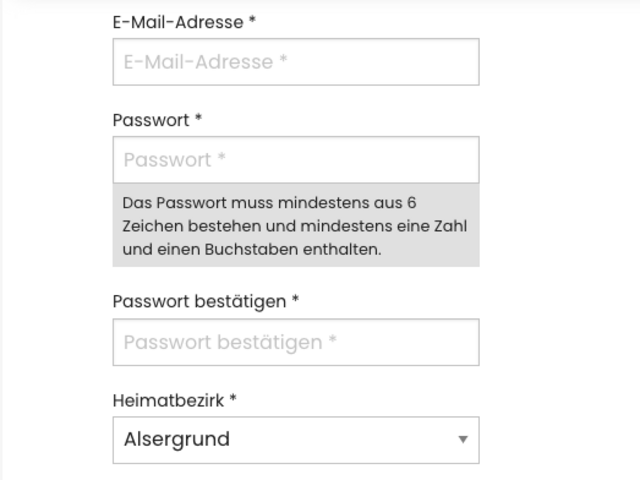Viewport: 640px width, 480px height.
Task: Click the Passwort bestätigen field label
Action: tap(200, 301)
